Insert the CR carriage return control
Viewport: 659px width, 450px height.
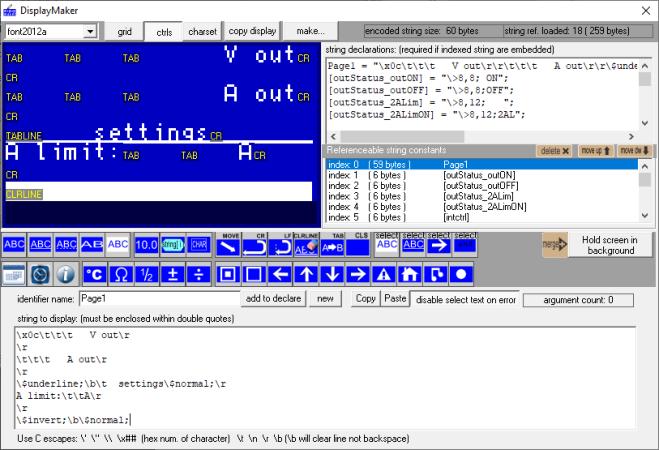(254, 245)
